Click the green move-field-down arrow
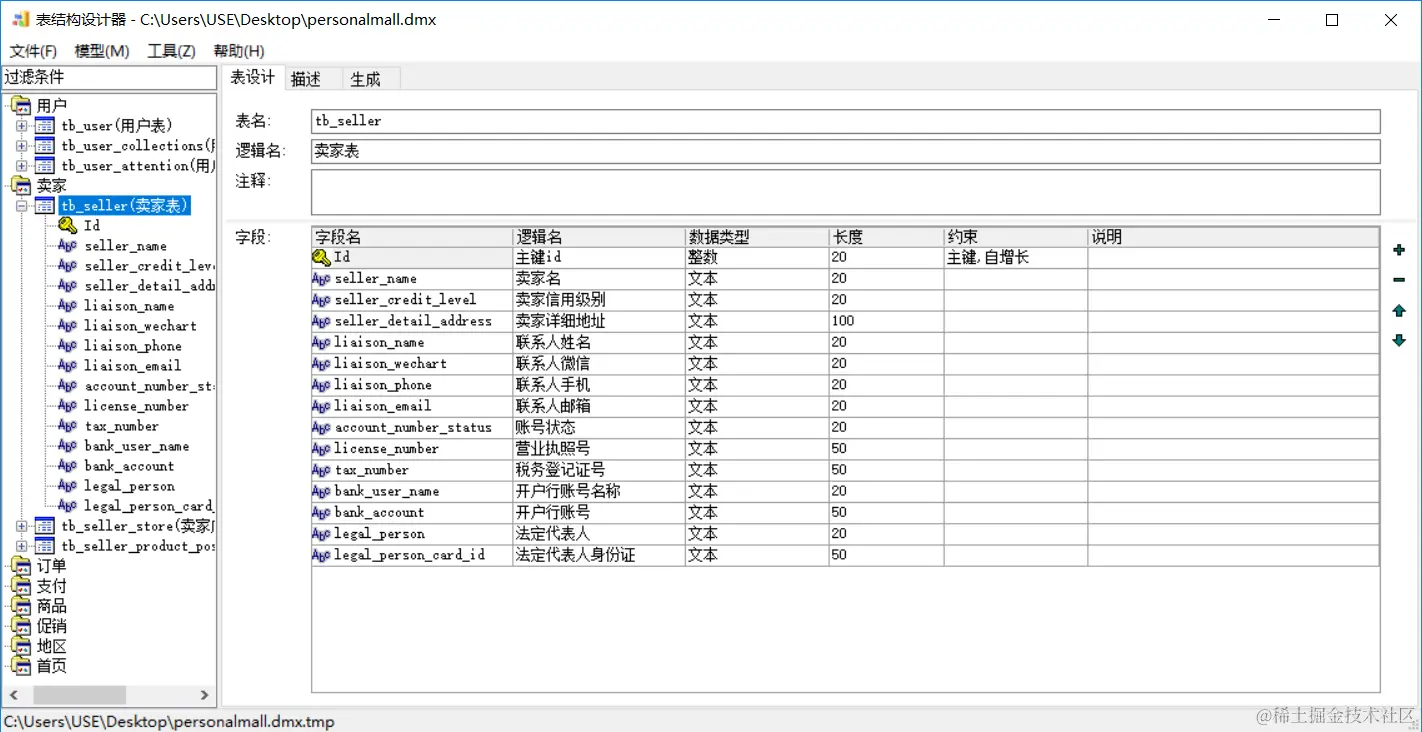 [1399, 341]
